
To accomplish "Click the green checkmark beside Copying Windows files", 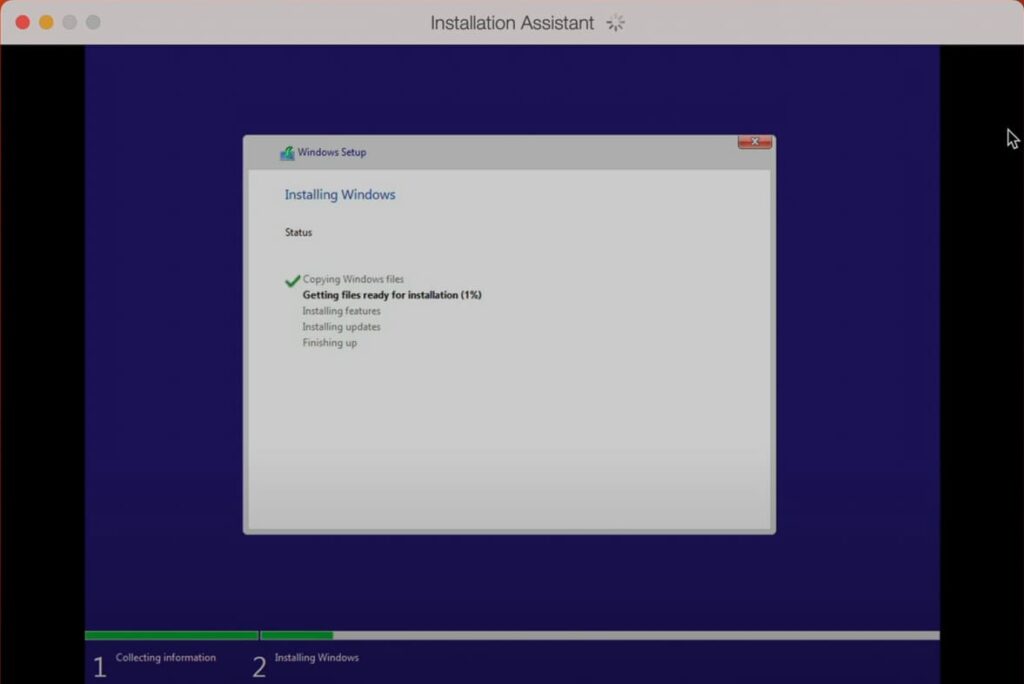I will pyautogui.click(x=292, y=281).
